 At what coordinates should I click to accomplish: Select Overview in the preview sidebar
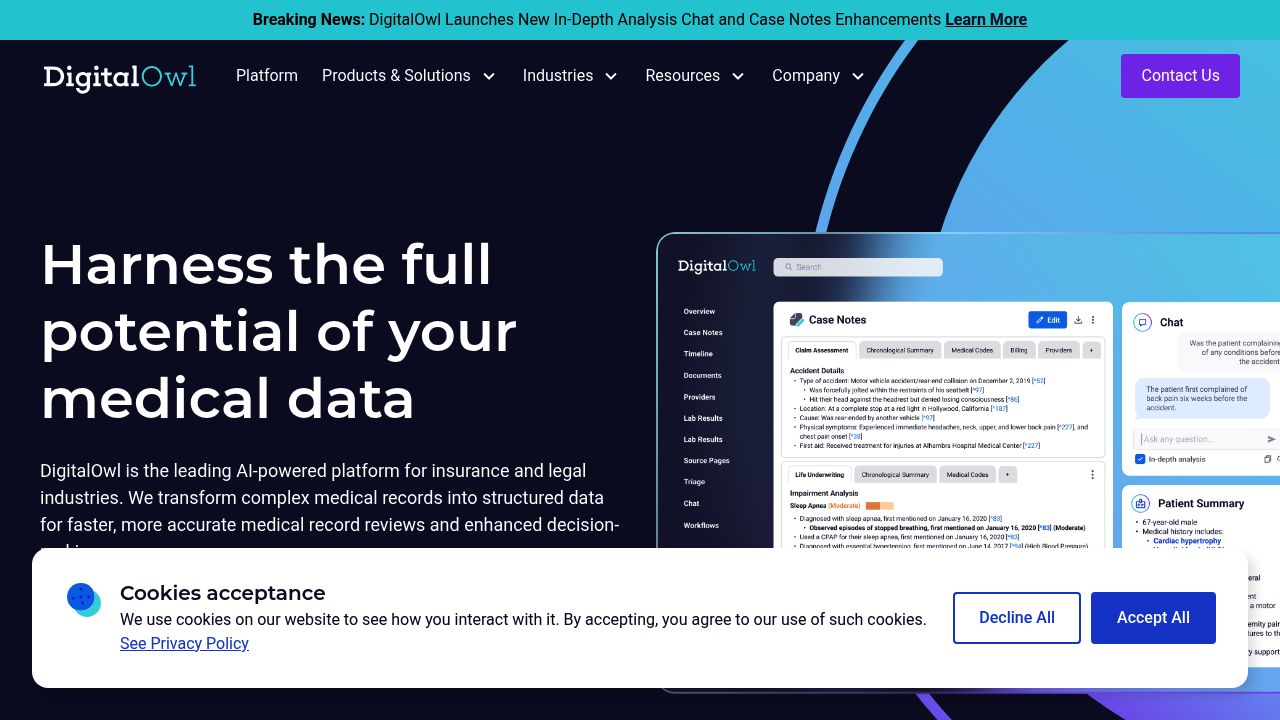point(699,311)
